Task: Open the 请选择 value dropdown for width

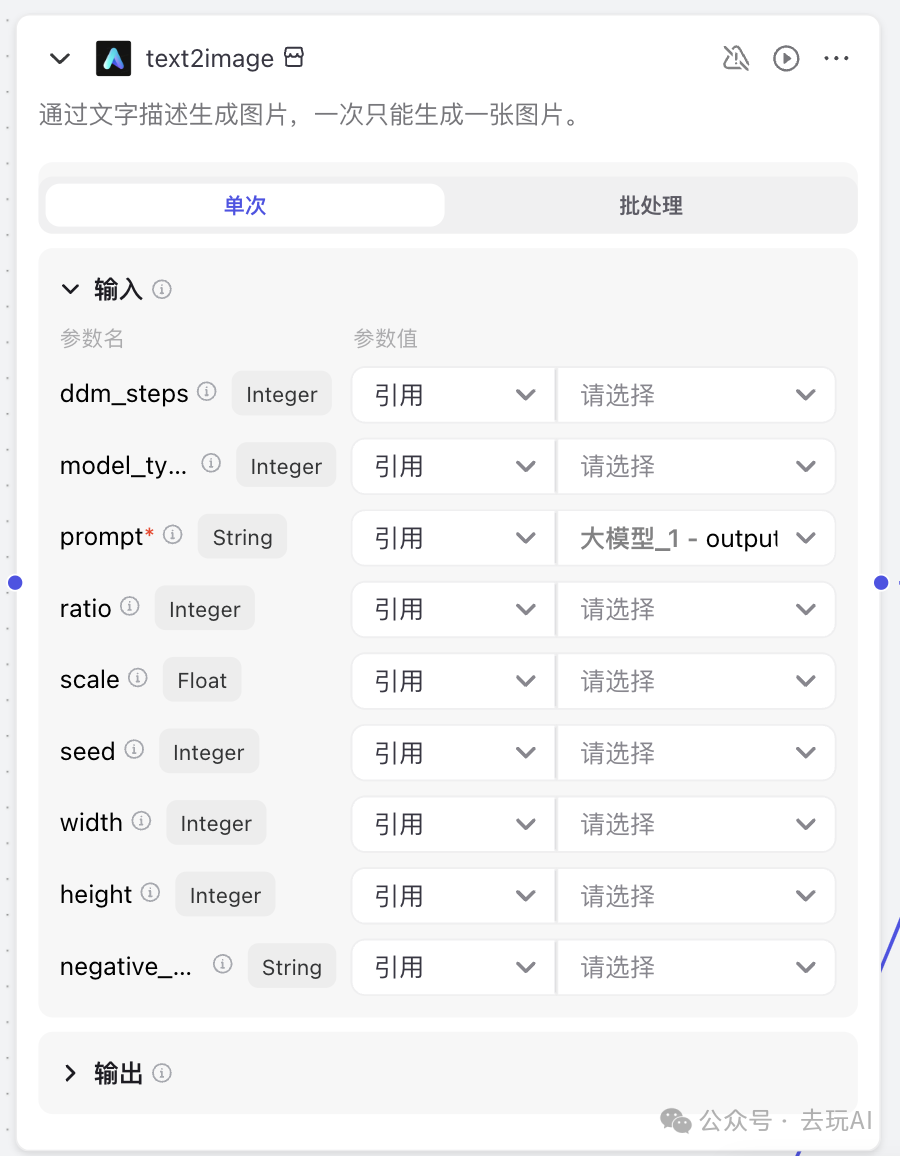Action: pos(696,824)
